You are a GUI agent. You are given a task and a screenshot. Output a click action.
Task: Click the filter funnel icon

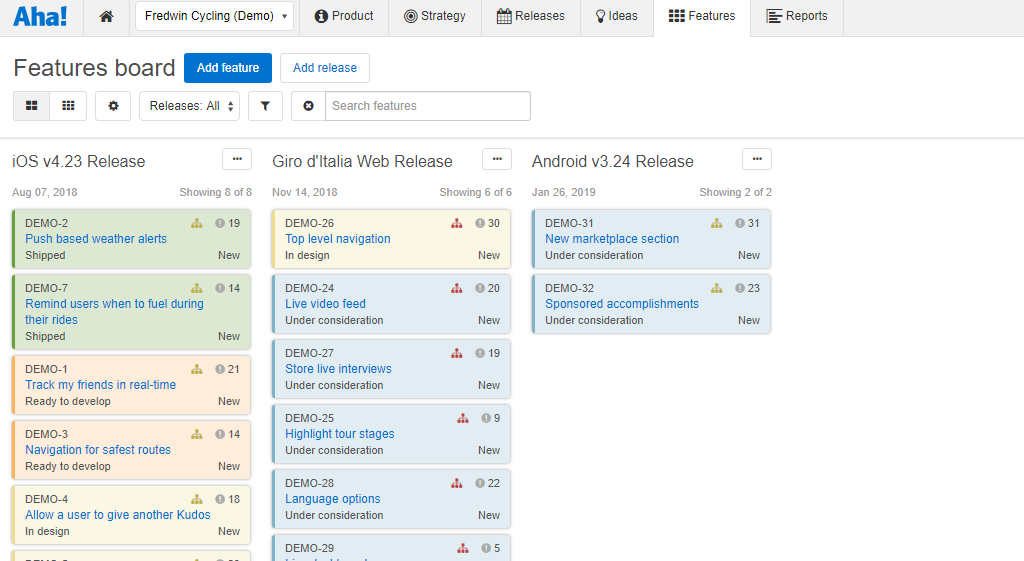tap(265, 106)
